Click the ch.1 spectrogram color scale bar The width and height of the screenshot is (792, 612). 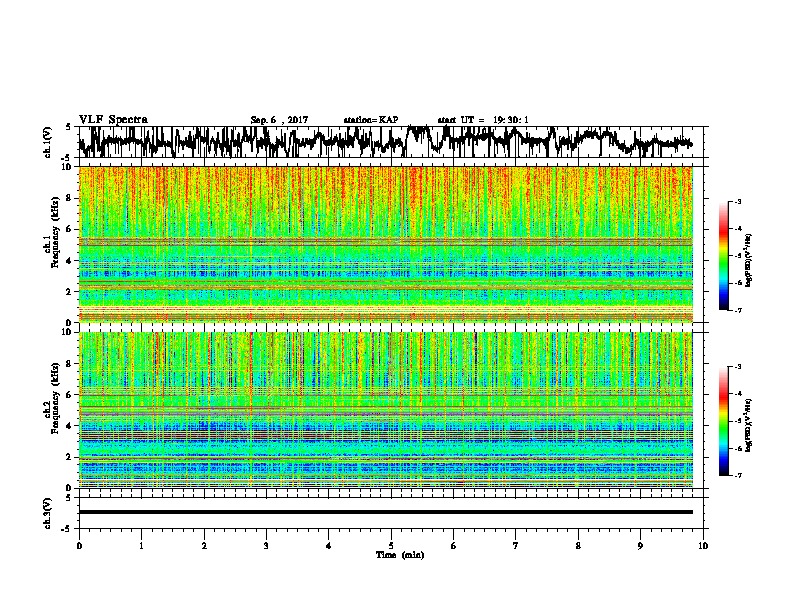coord(723,256)
